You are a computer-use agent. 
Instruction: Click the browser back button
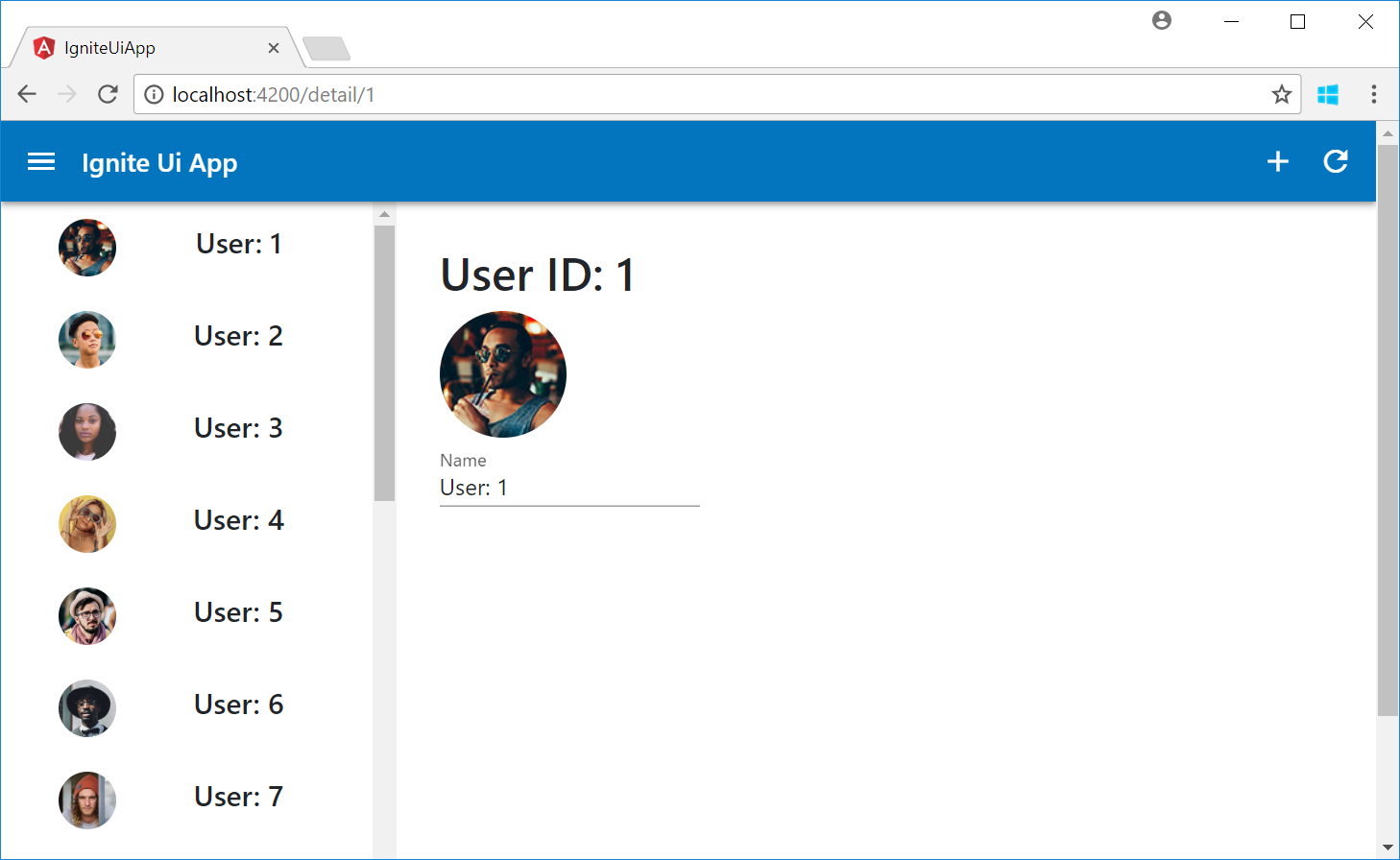click(x=26, y=94)
